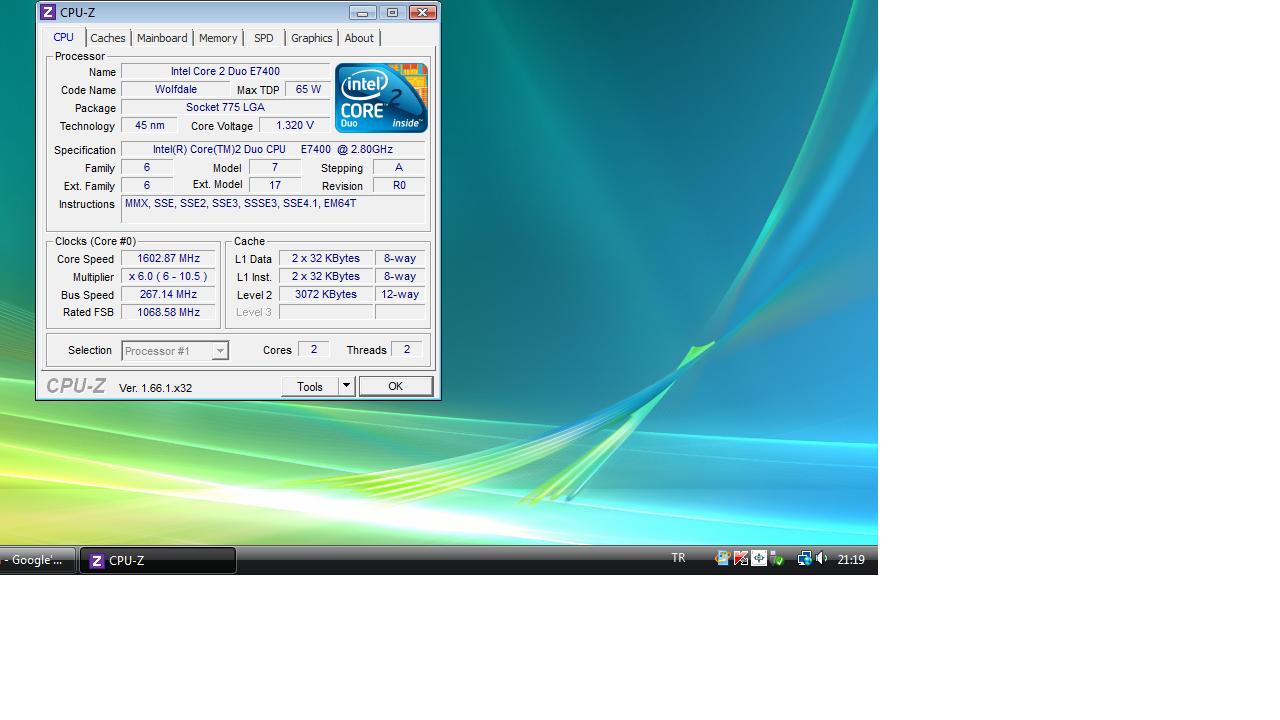Click the Threads count value
The height and width of the screenshot is (720, 1280).
406,350
